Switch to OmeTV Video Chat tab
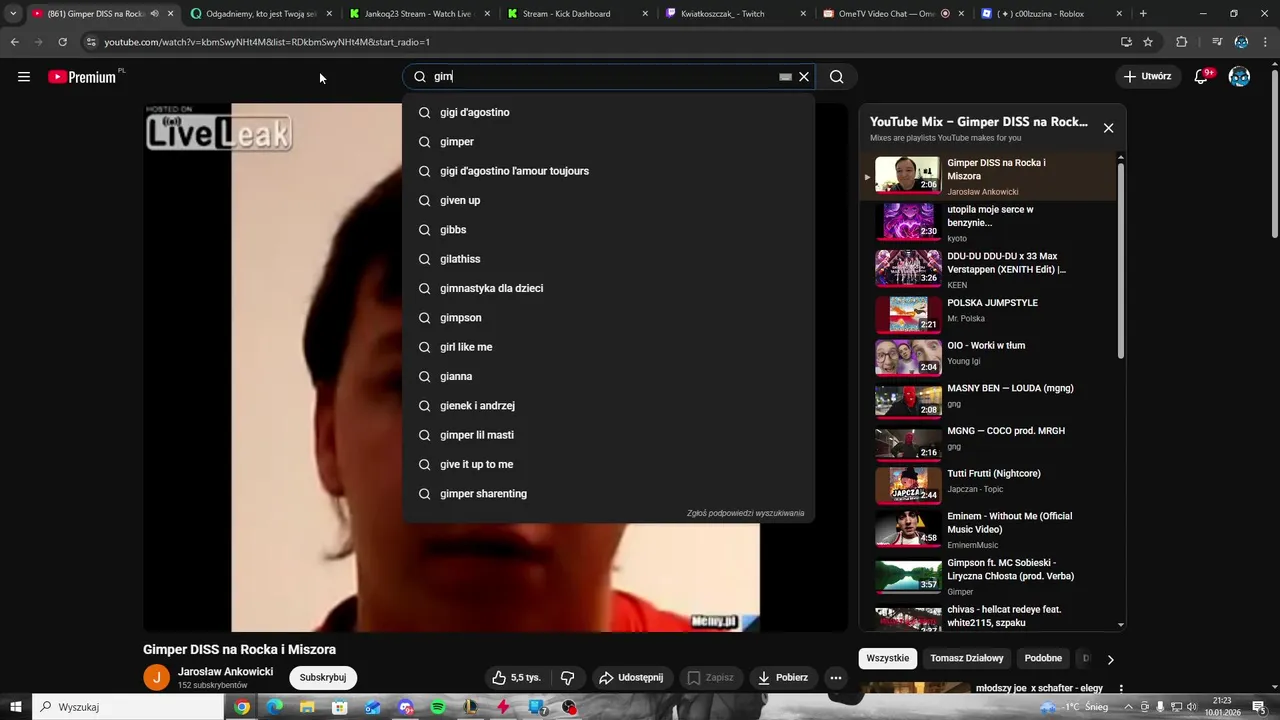The width and height of the screenshot is (1280, 720). pos(893,14)
